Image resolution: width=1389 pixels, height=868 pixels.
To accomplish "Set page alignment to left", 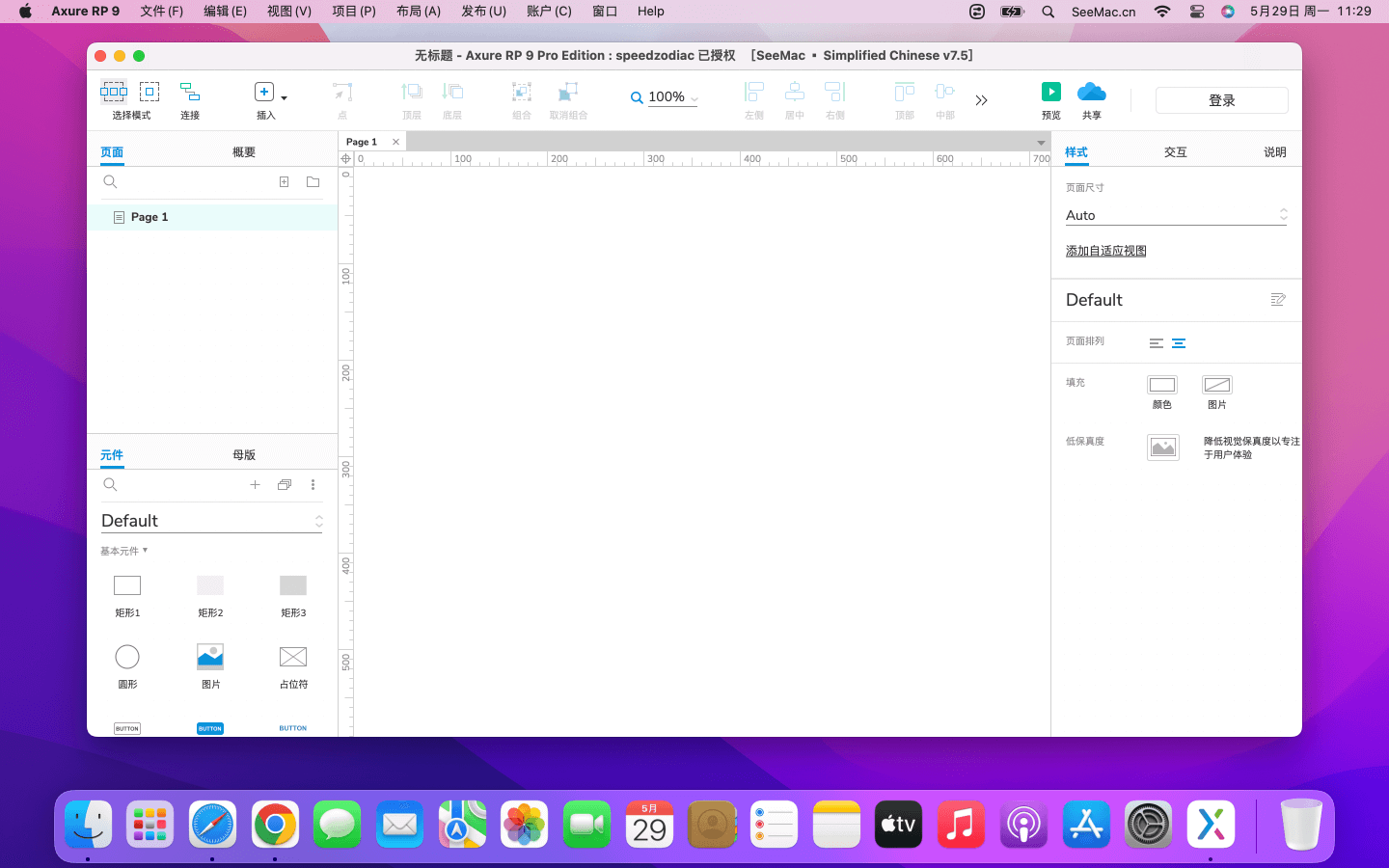I will [1156, 343].
